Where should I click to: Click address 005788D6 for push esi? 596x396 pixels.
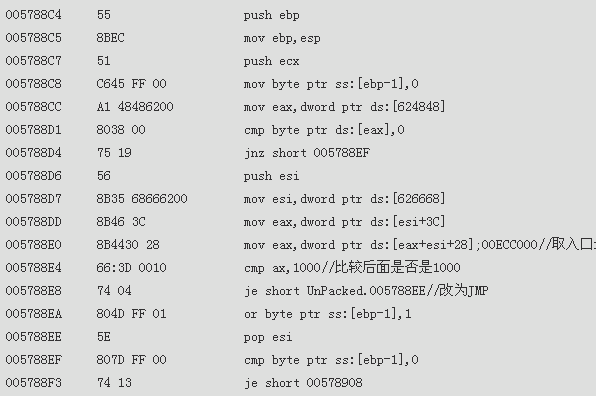tap(33, 176)
